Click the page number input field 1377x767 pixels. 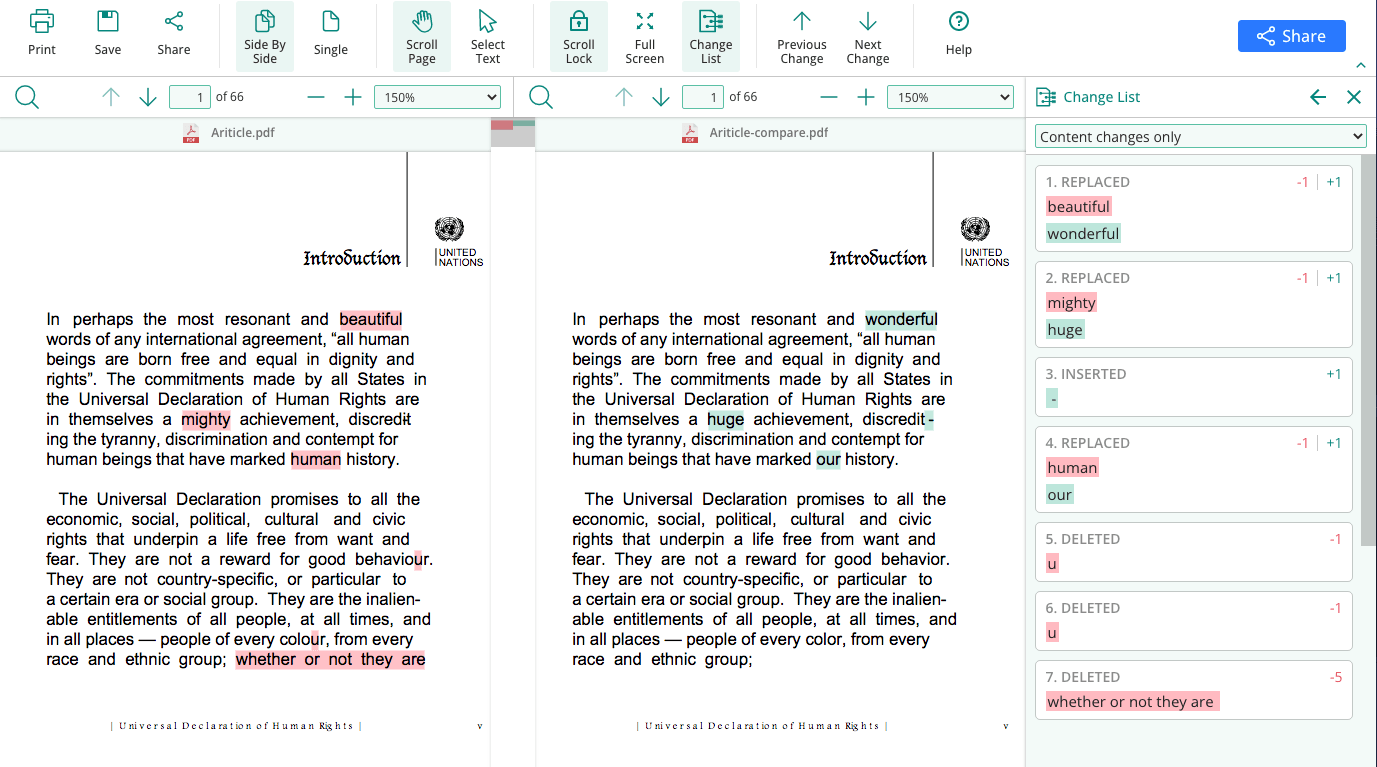tap(189, 96)
